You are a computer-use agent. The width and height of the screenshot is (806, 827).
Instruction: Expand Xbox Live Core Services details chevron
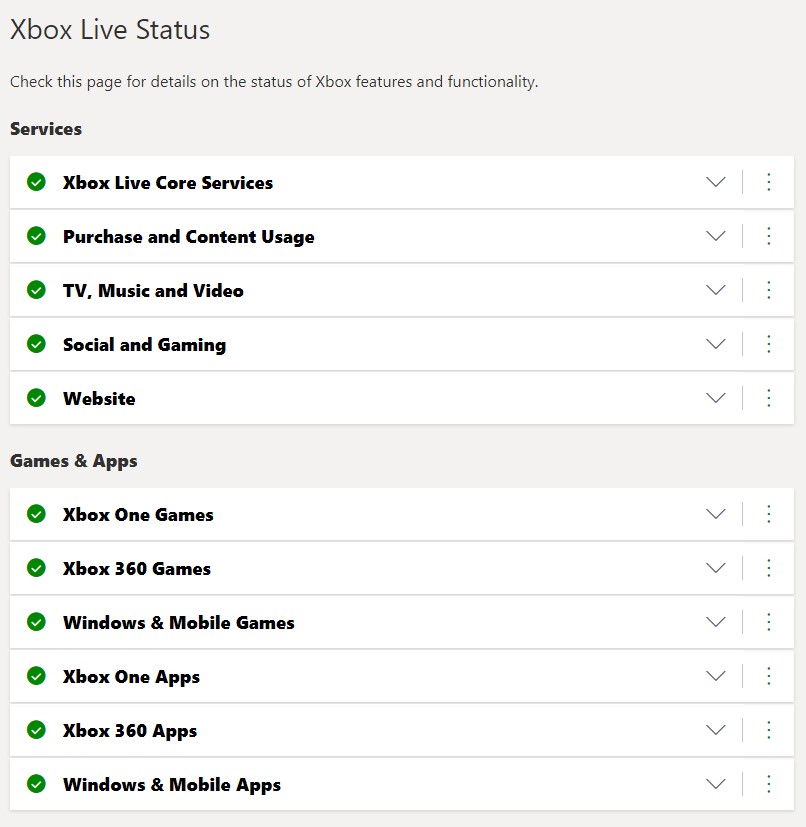click(x=715, y=182)
